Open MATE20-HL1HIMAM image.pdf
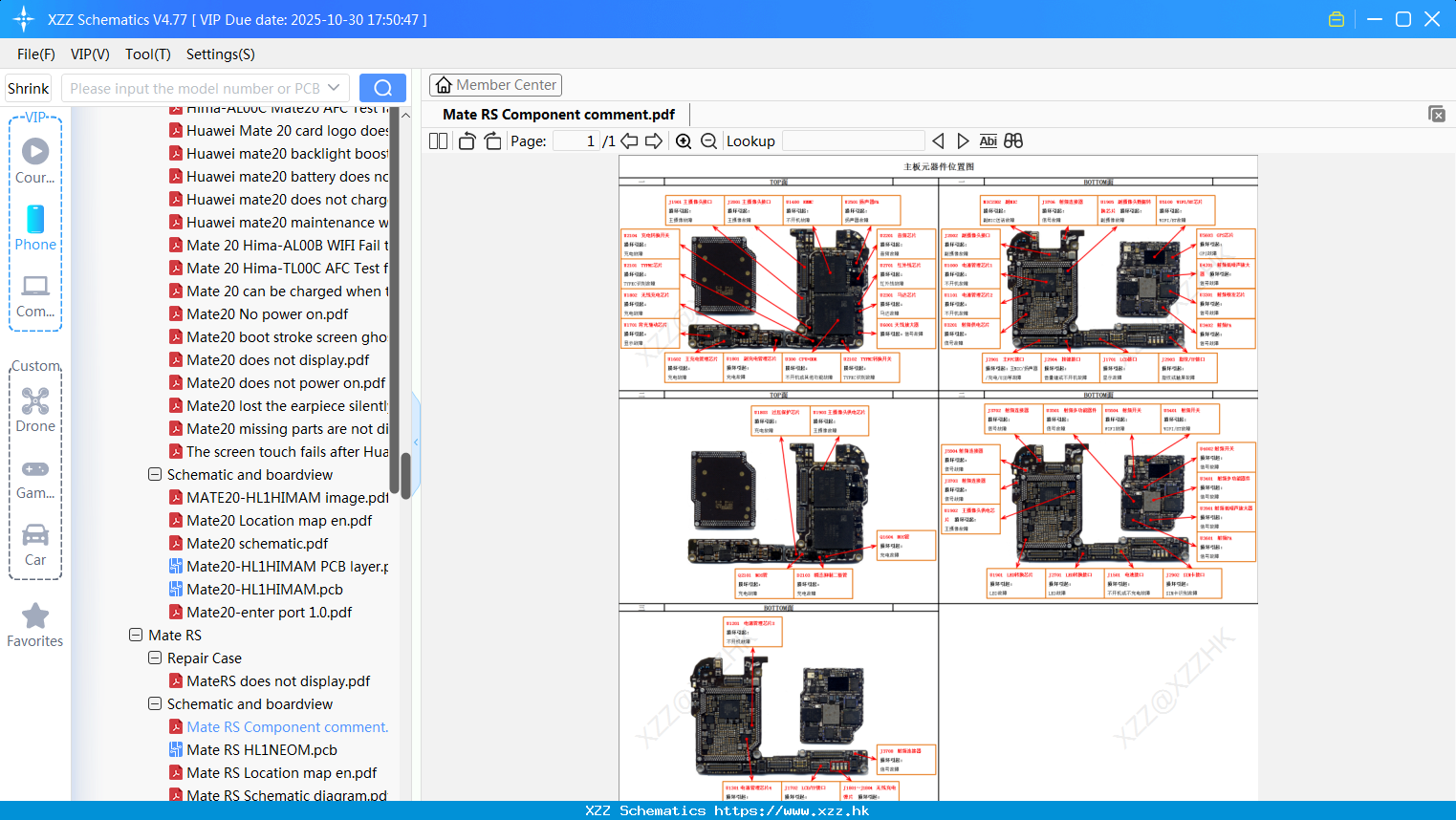 click(x=287, y=497)
